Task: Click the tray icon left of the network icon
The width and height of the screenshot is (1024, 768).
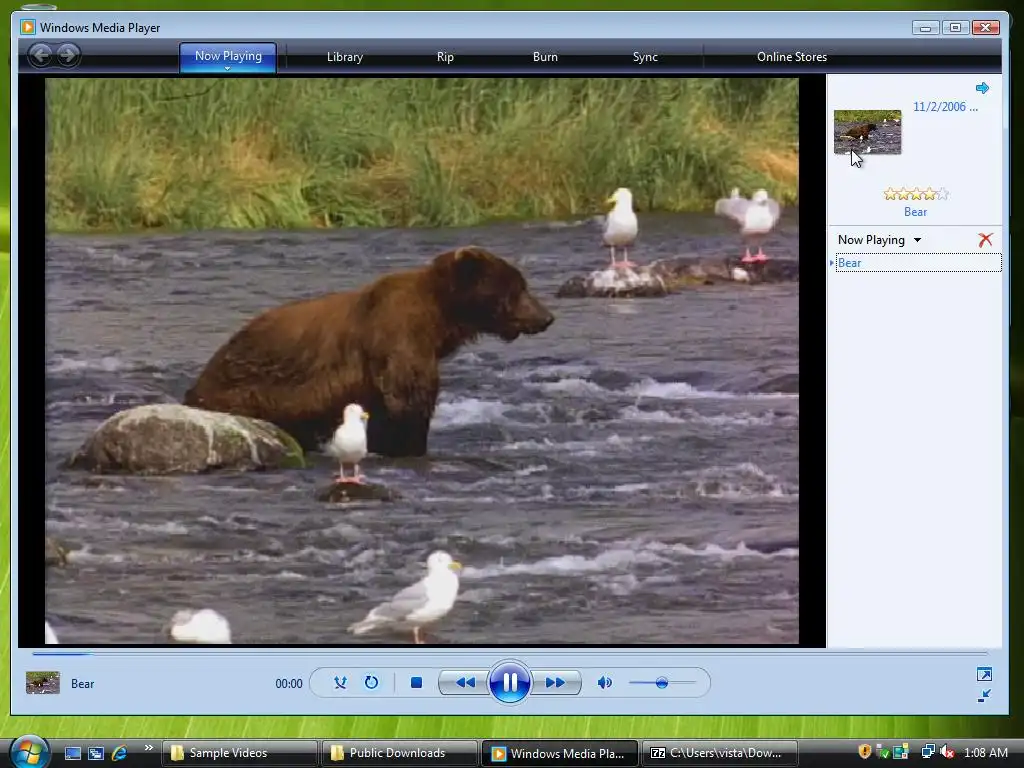Action: click(x=901, y=752)
